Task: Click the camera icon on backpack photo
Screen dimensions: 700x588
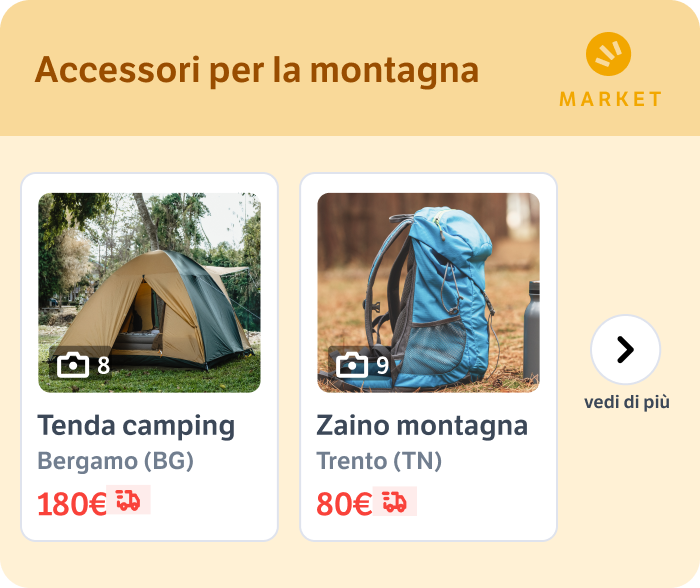Action: (x=352, y=365)
